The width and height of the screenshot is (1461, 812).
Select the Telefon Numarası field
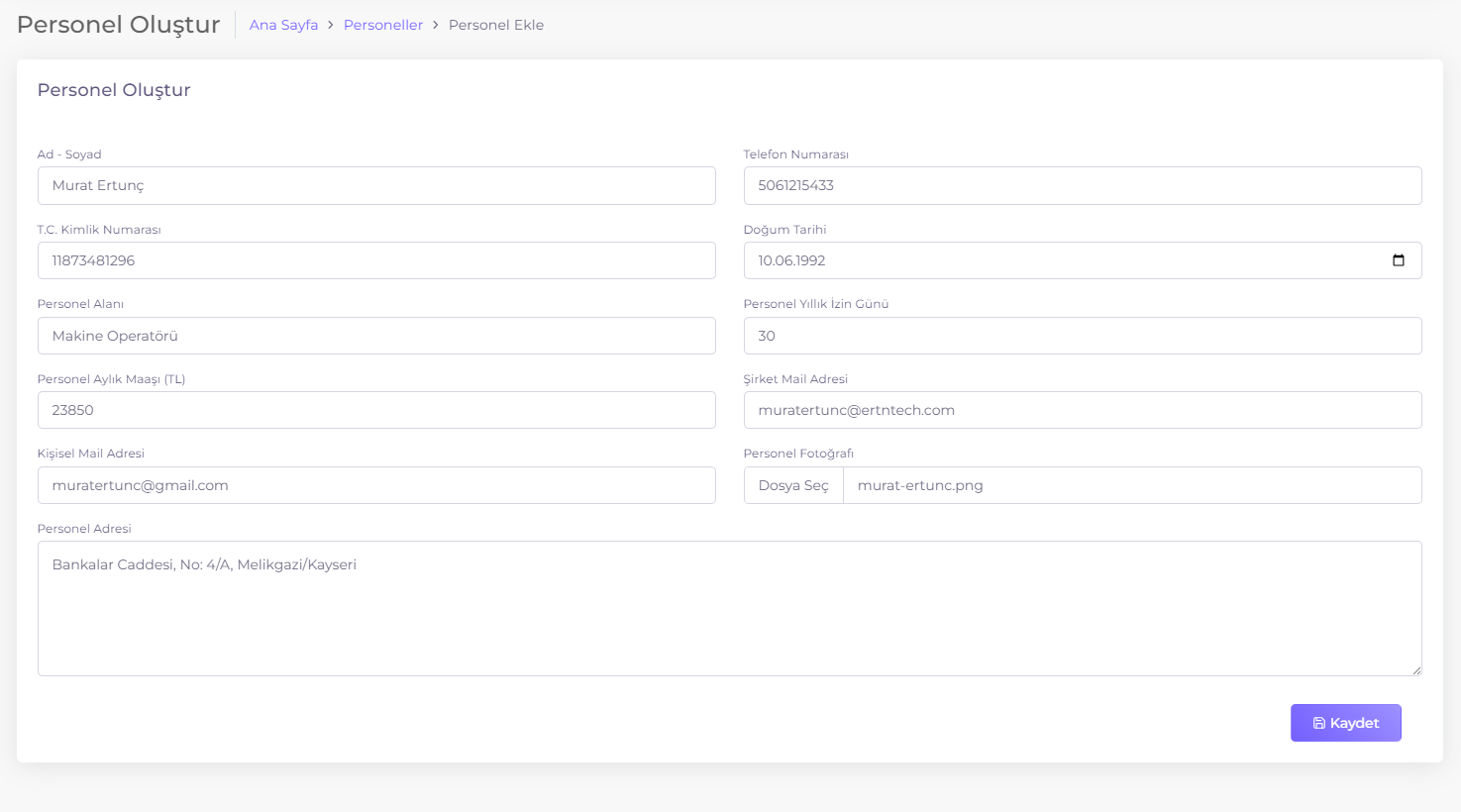[1082, 186]
